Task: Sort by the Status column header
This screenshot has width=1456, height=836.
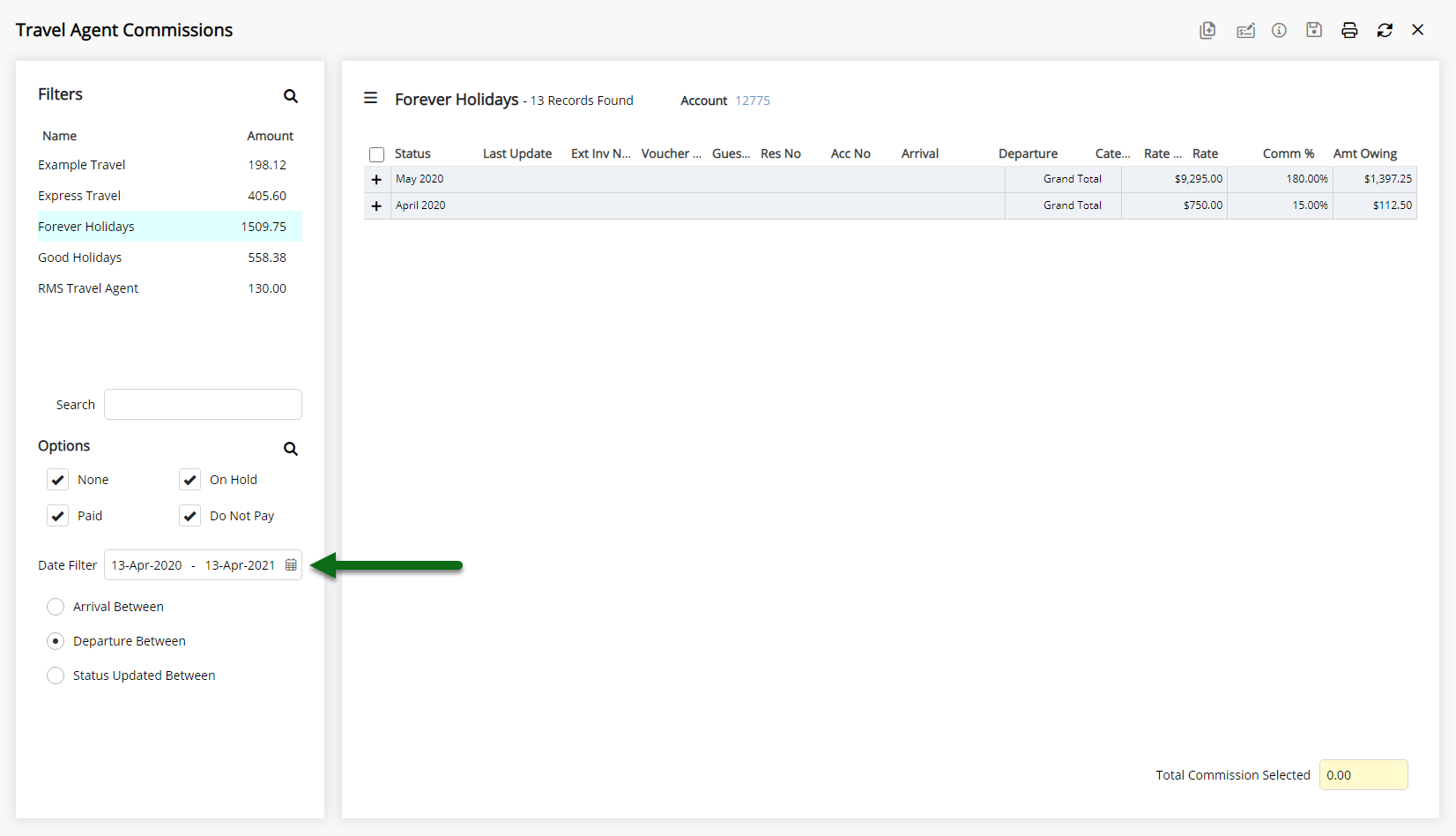Action: click(412, 153)
